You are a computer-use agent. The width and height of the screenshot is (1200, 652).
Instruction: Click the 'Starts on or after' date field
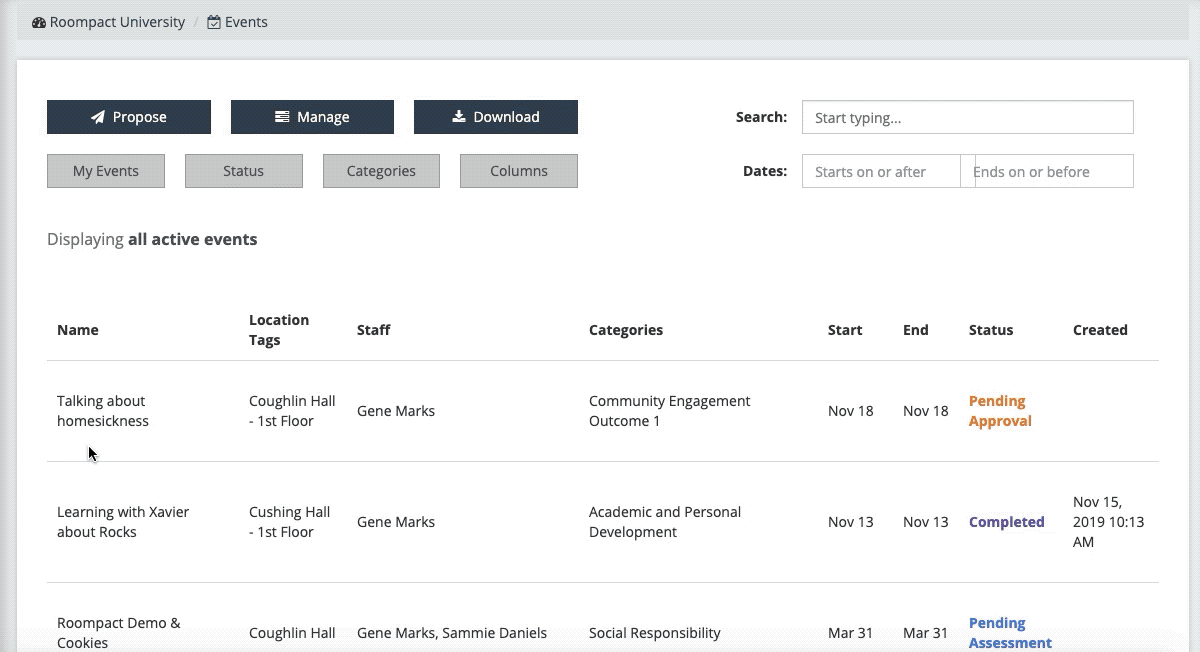pos(881,171)
